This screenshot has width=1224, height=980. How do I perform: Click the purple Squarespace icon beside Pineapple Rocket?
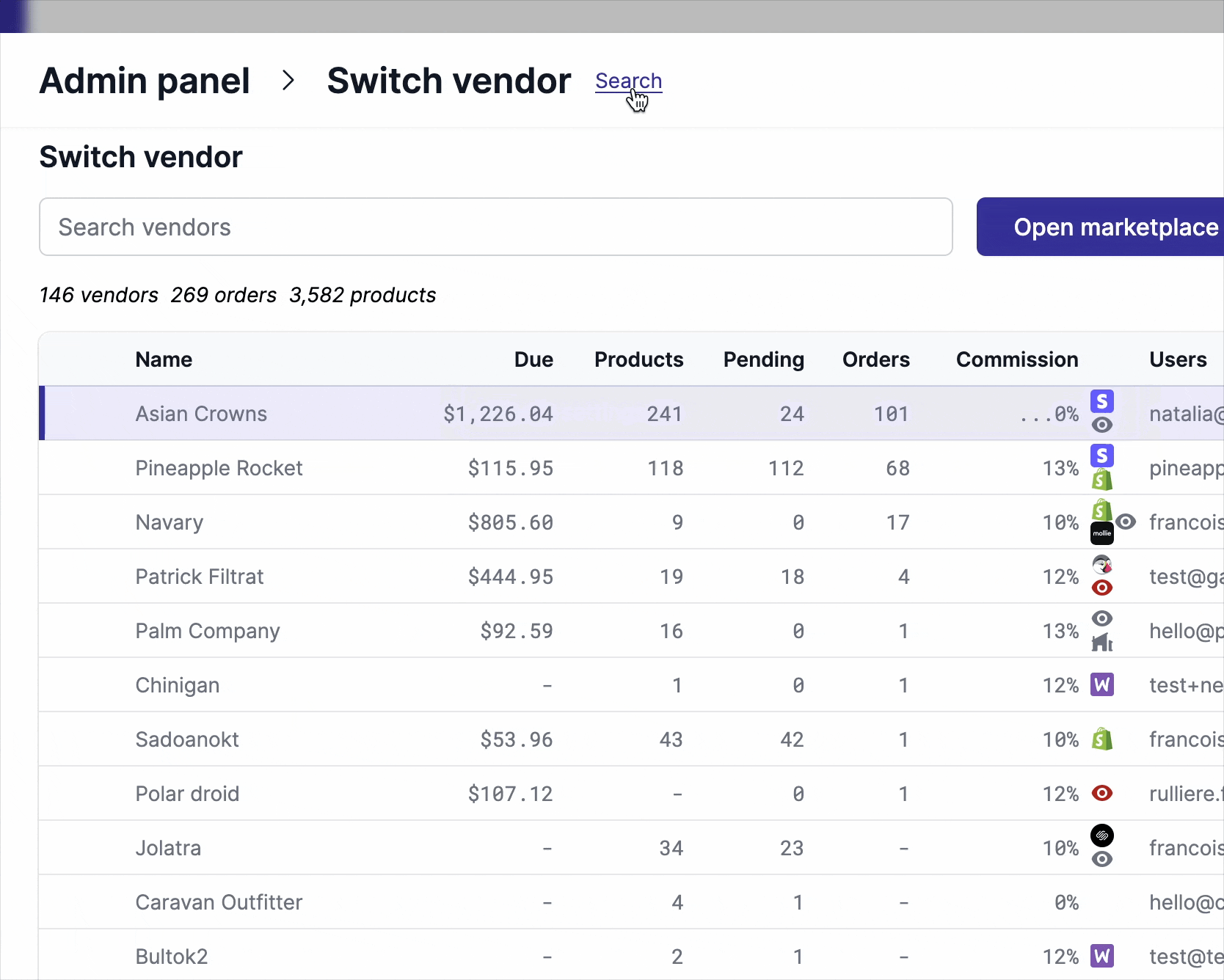[1102, 456]
